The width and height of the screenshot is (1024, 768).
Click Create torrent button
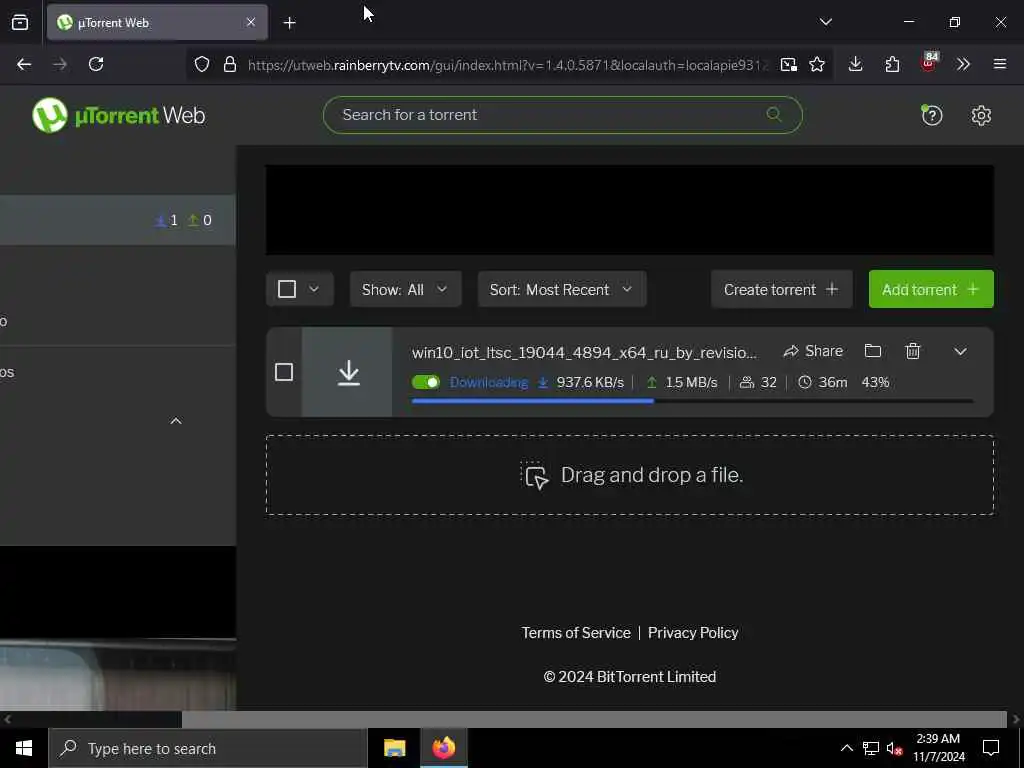coord(782,289)
